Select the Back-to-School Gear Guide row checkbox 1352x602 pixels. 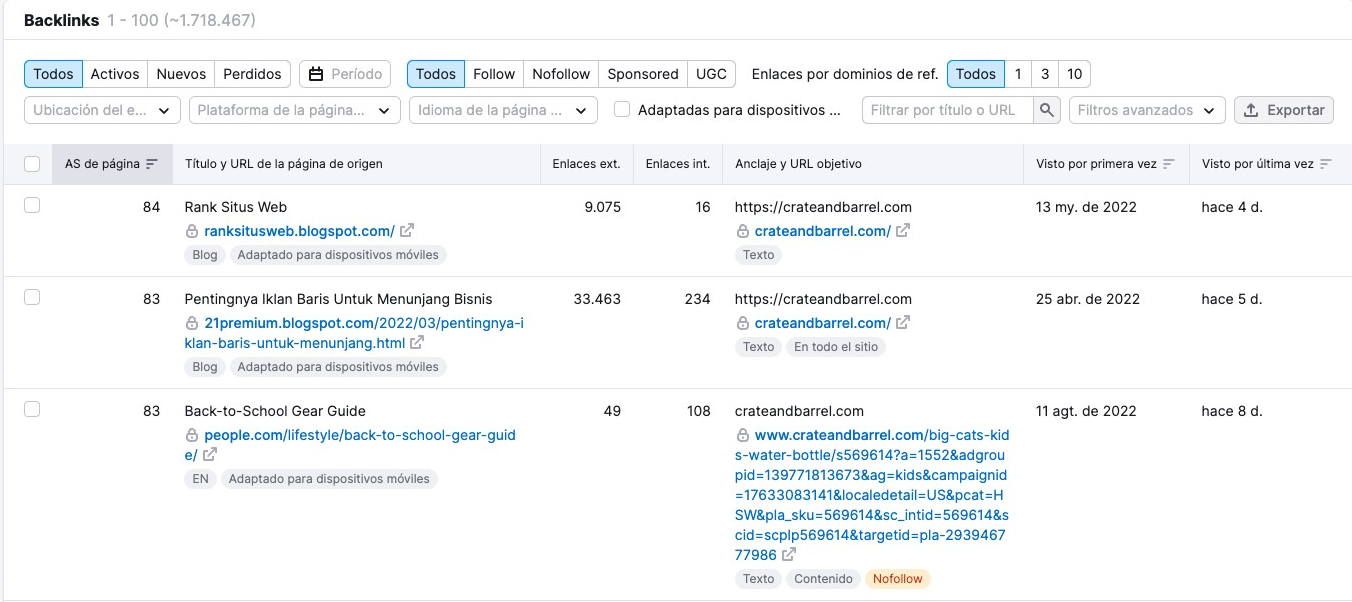[x=32, y=409]
